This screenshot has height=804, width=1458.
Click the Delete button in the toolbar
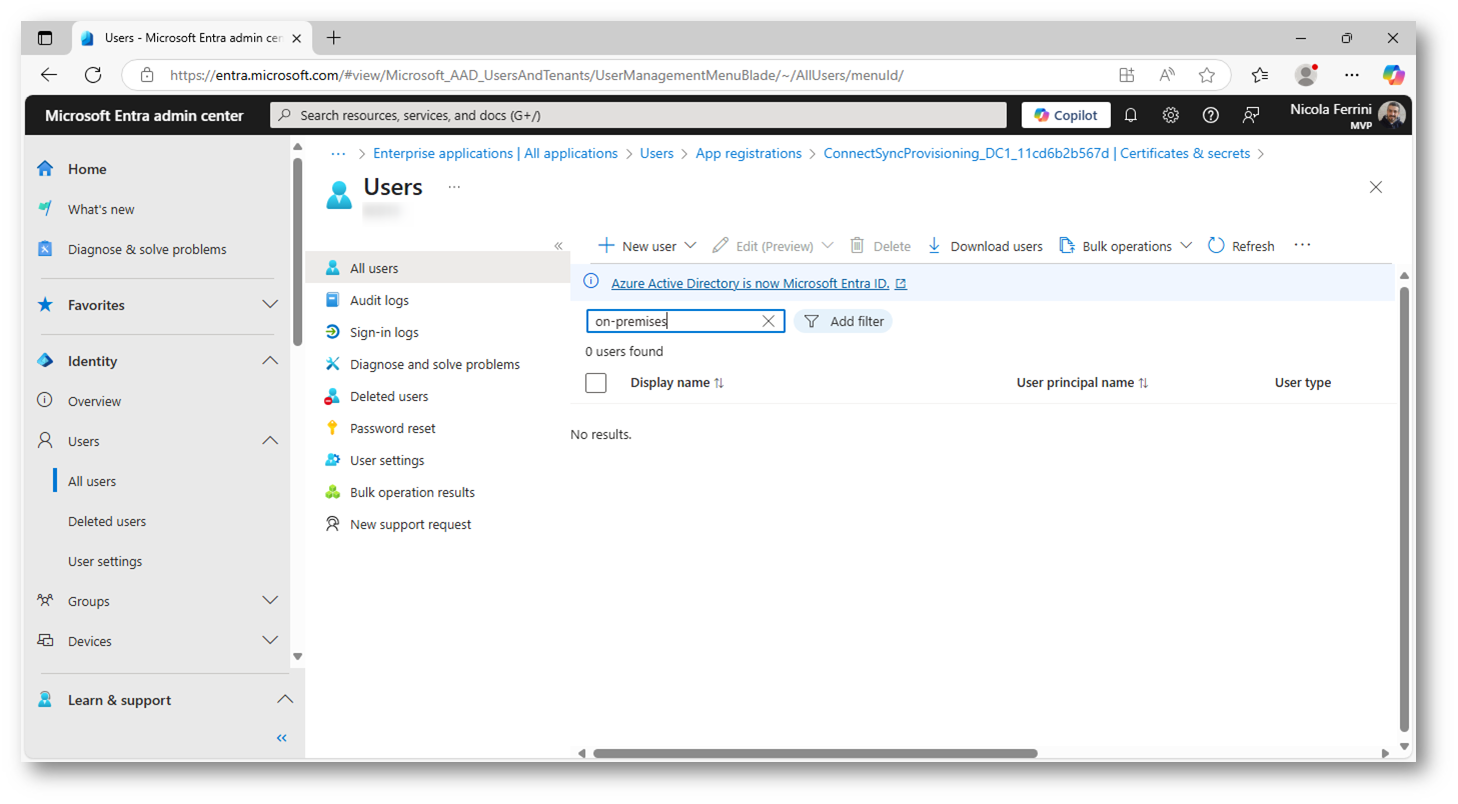pos(880,246)
